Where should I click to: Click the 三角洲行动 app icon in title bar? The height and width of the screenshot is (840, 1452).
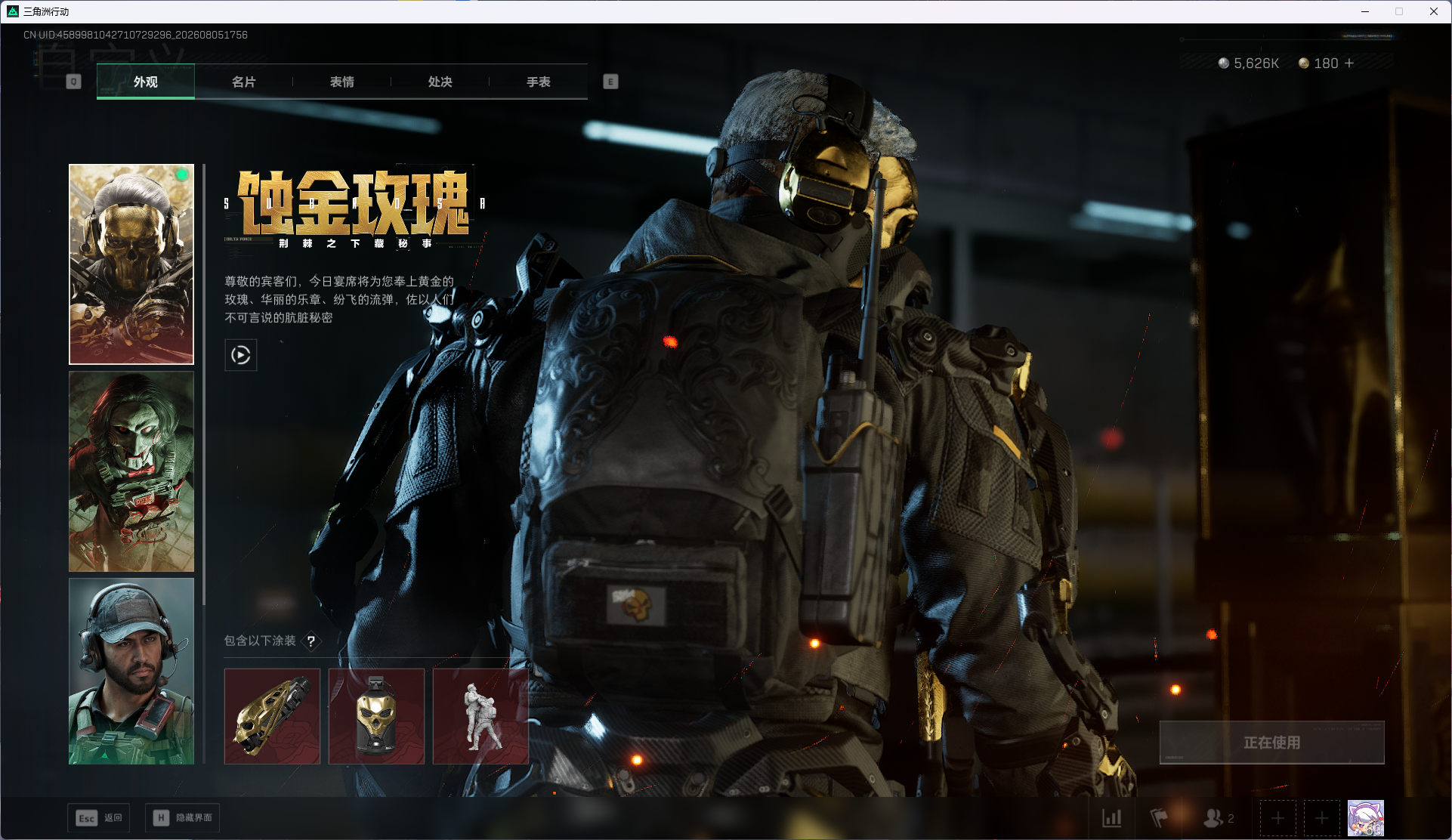pos(12,11)
